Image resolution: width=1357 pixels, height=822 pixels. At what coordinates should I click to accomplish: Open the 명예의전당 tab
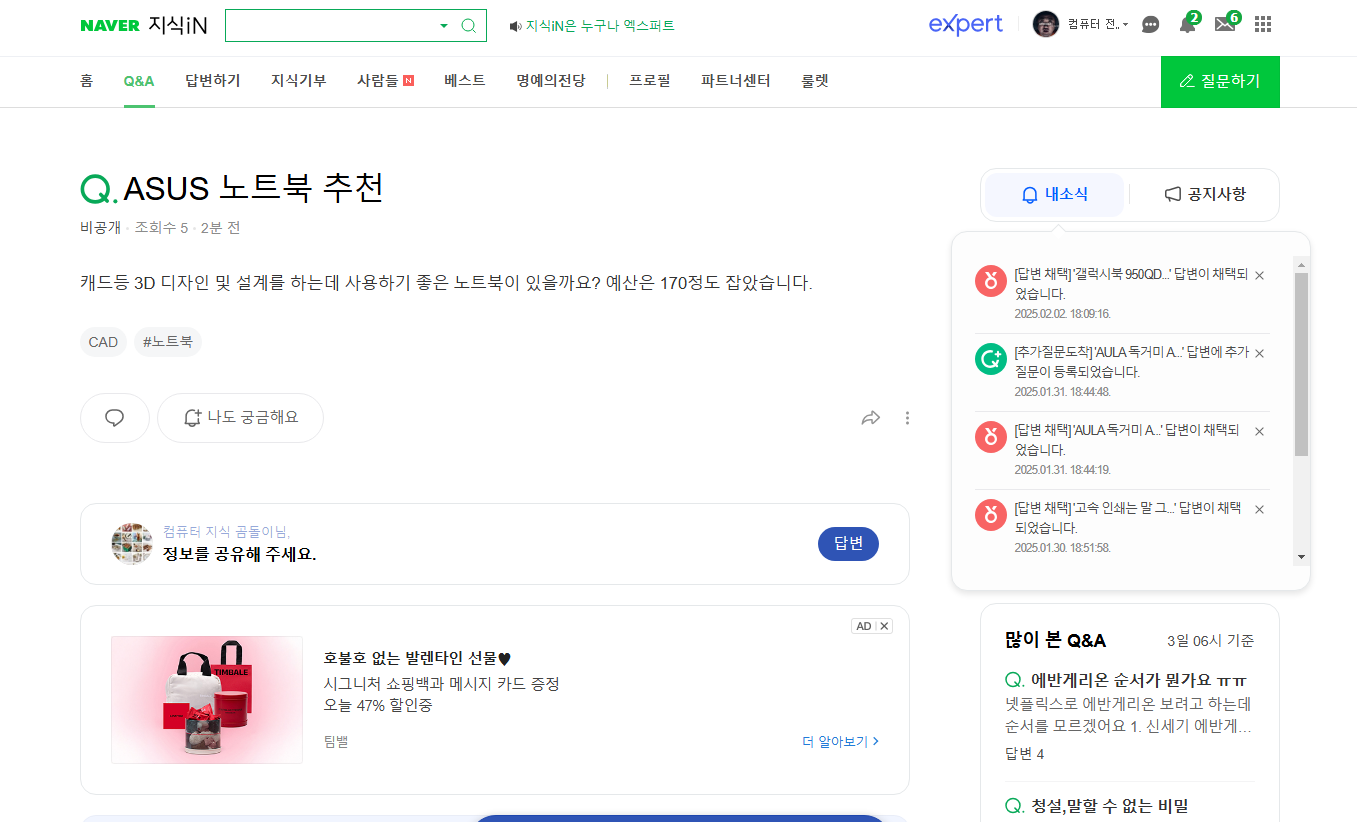pos(551,81)
